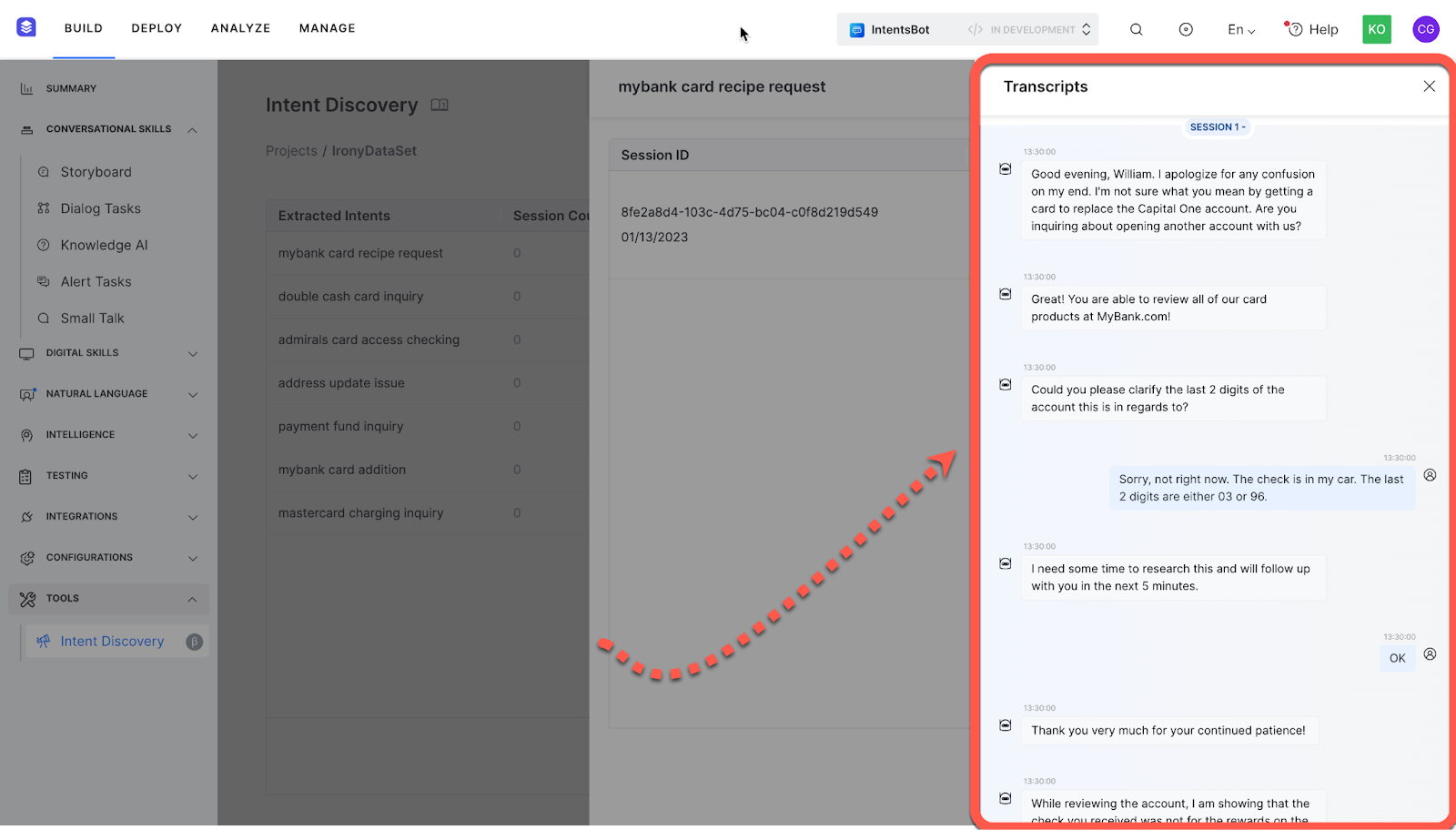The image size is (1456, 830).
Task: Click the Conversational Skills section icon
Action: pyautogui.click(x=26, y=129)
